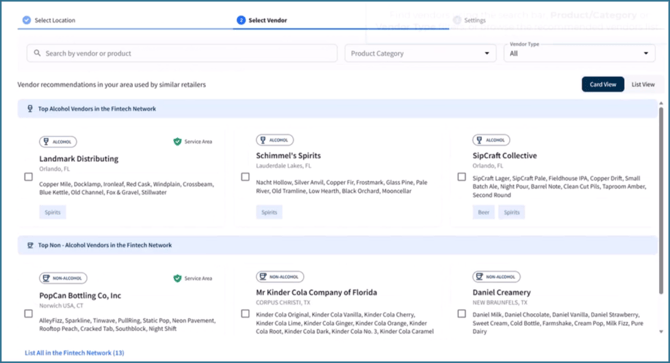Viewport: 670px width, 363px height.
Task: Check the Daniel Creamery vendor box
Action: click(461, 313)
